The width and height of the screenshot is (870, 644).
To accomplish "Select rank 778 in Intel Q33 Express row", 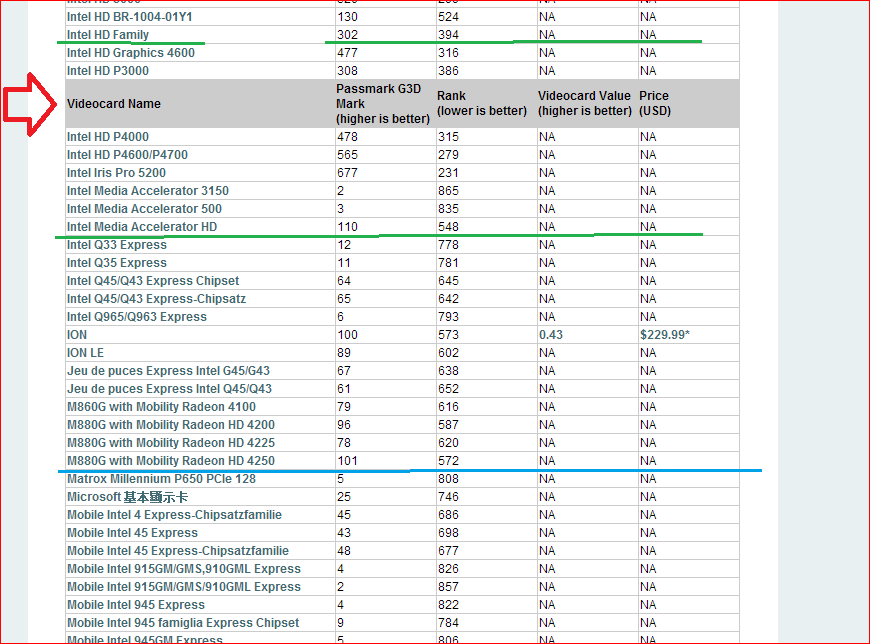I will pyautogui.click(x=448, y=245).
